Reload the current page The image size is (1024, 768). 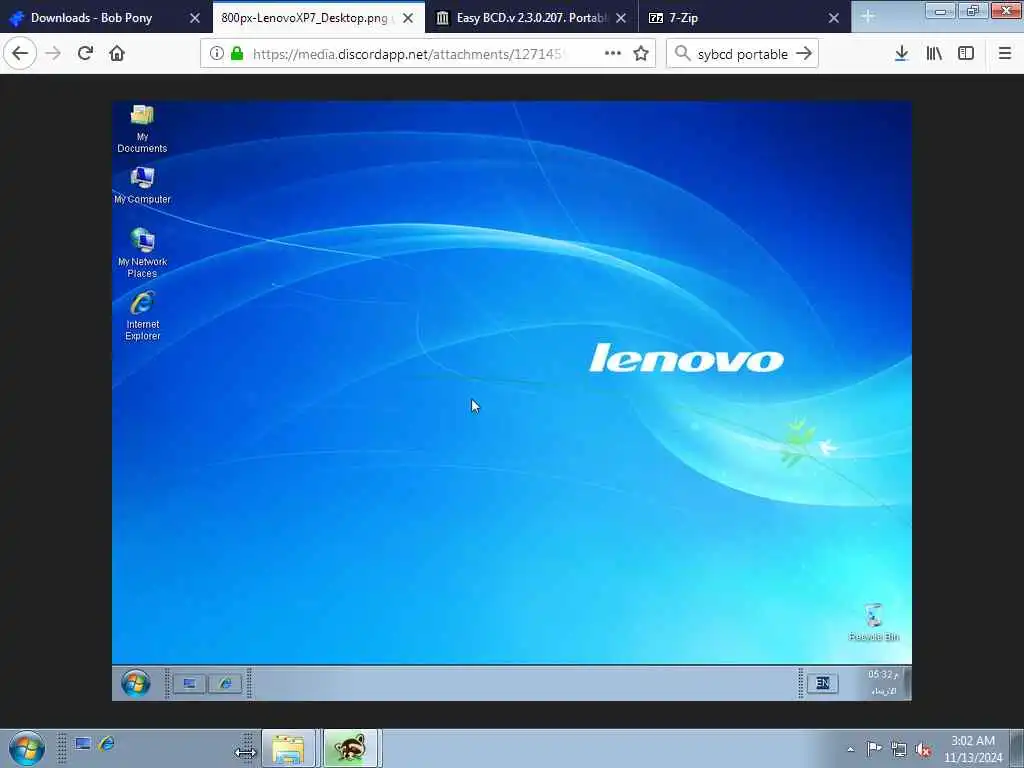click(x=85, y=54)
